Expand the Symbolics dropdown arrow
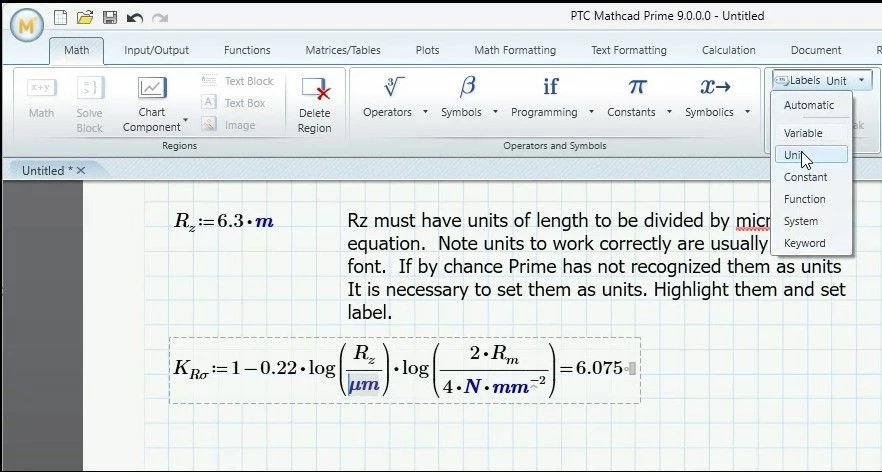Screen dimensions: 882x472 pos(747,112)
